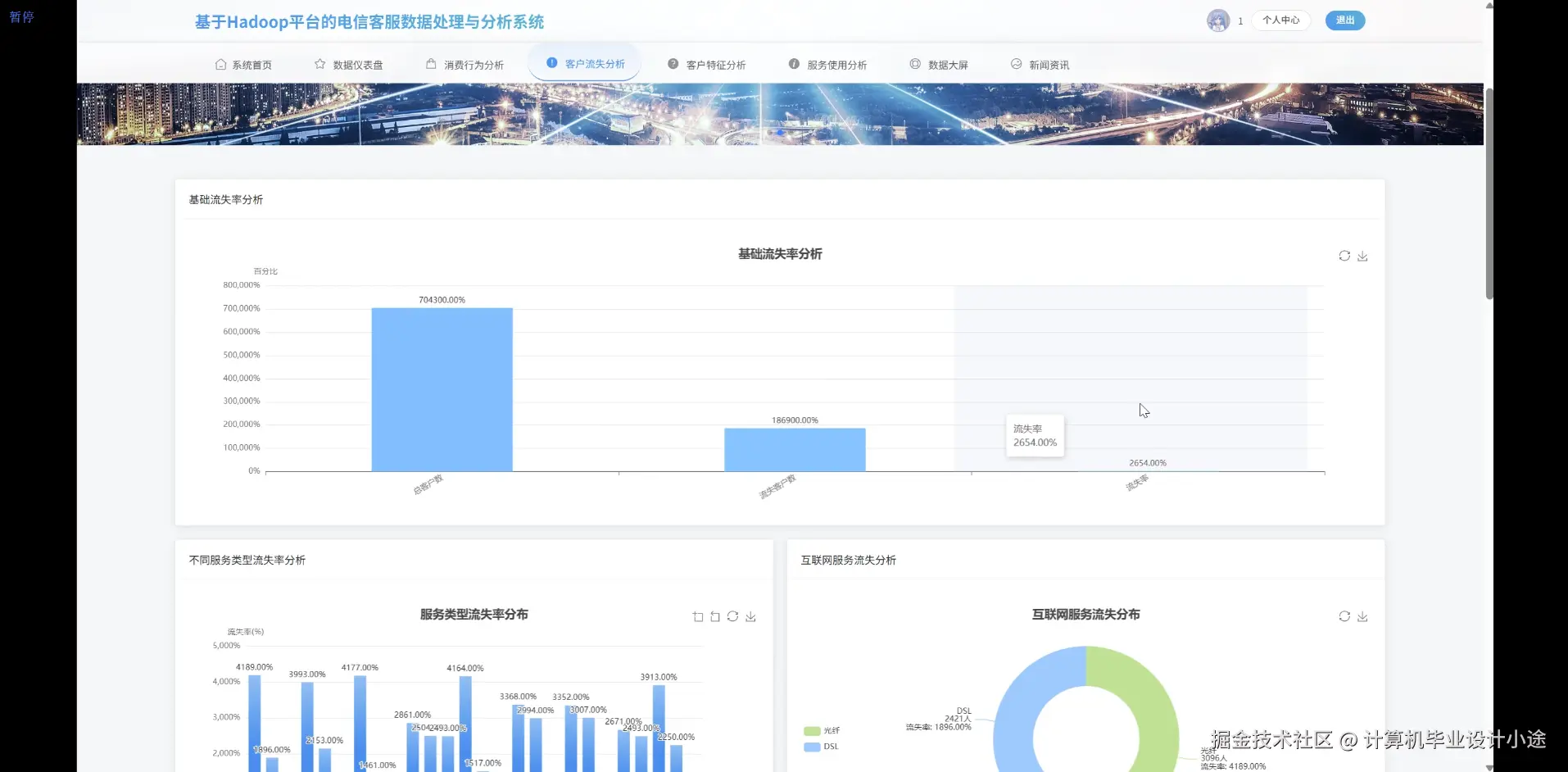Click the info icon beside 客户流失分析
The height and width of the screenshot is (772, 1568).
point(551,63)
